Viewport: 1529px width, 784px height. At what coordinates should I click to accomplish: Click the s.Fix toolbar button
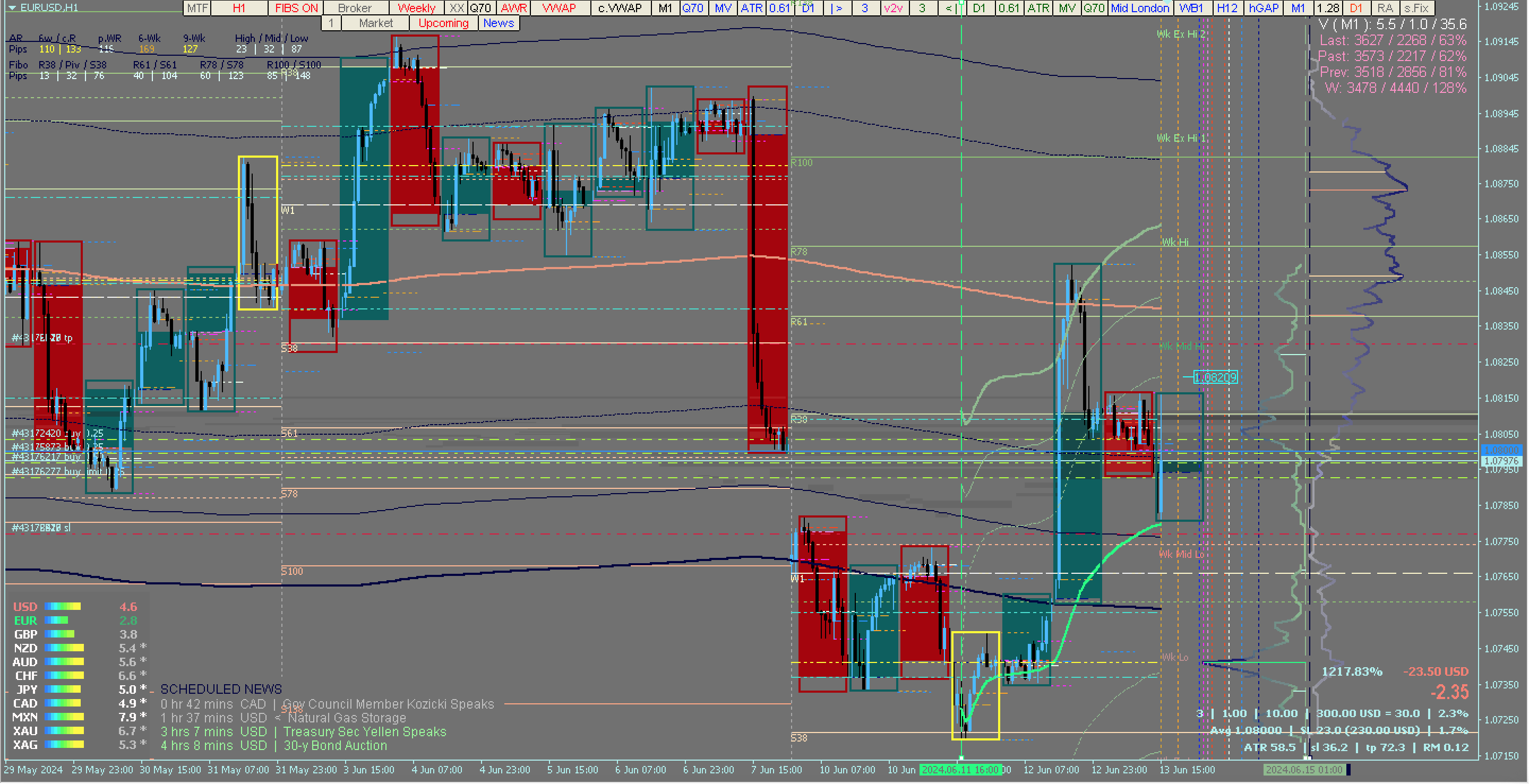(x=1417, y=8)
